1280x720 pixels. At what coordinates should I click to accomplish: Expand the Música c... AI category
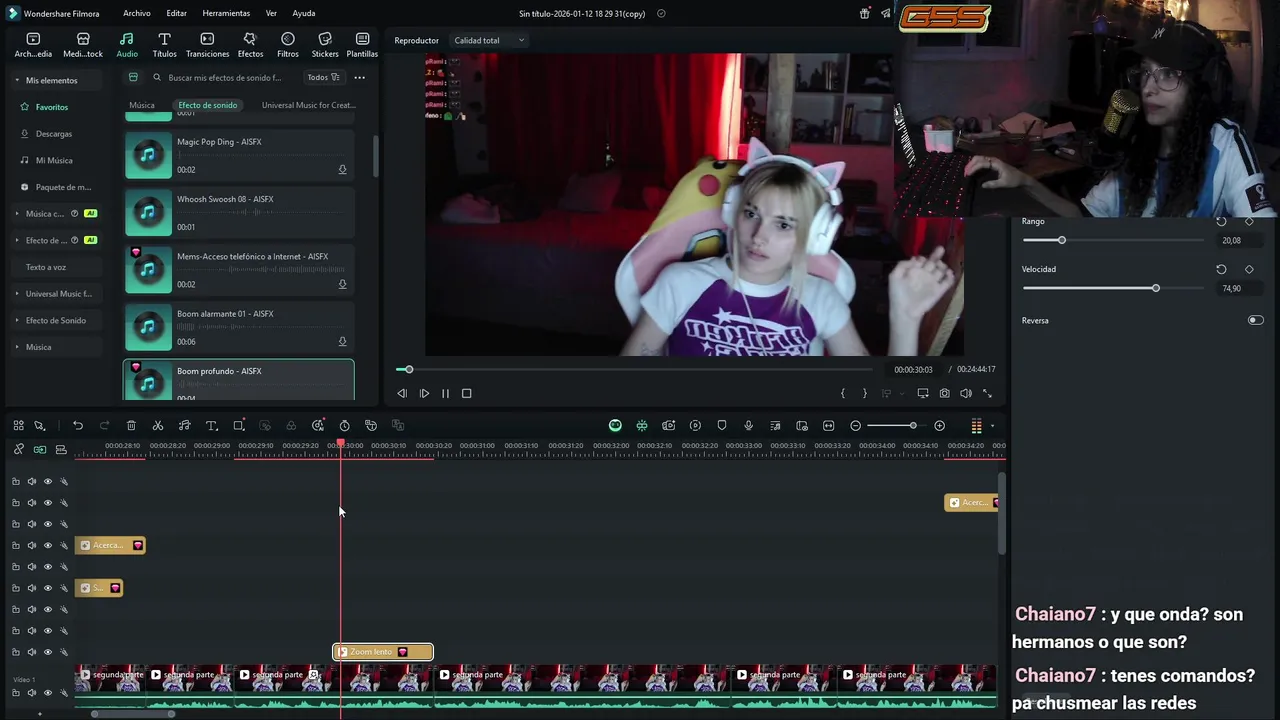[17, 214]
